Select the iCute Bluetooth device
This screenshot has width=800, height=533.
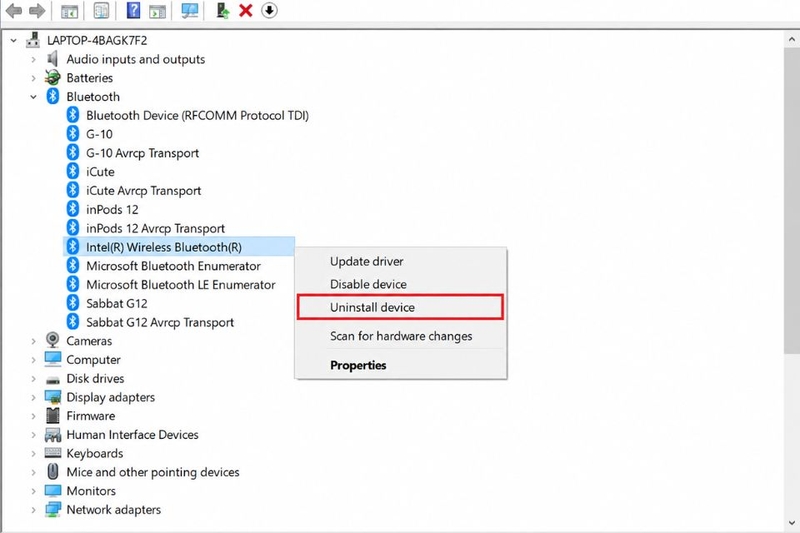(x=100, y=172)
